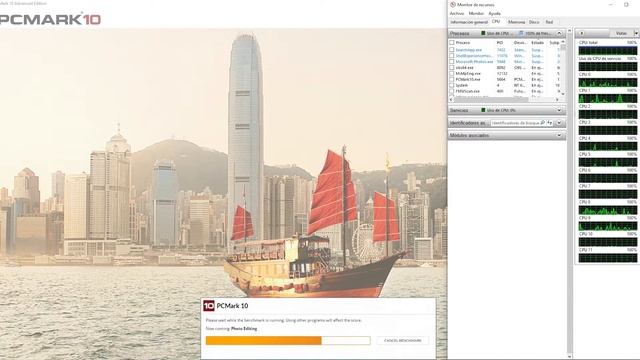Screen dimensions: 640x360
Task: Click the blue maximum frequency indicator in Procesos header
Action: pos(521,33)
